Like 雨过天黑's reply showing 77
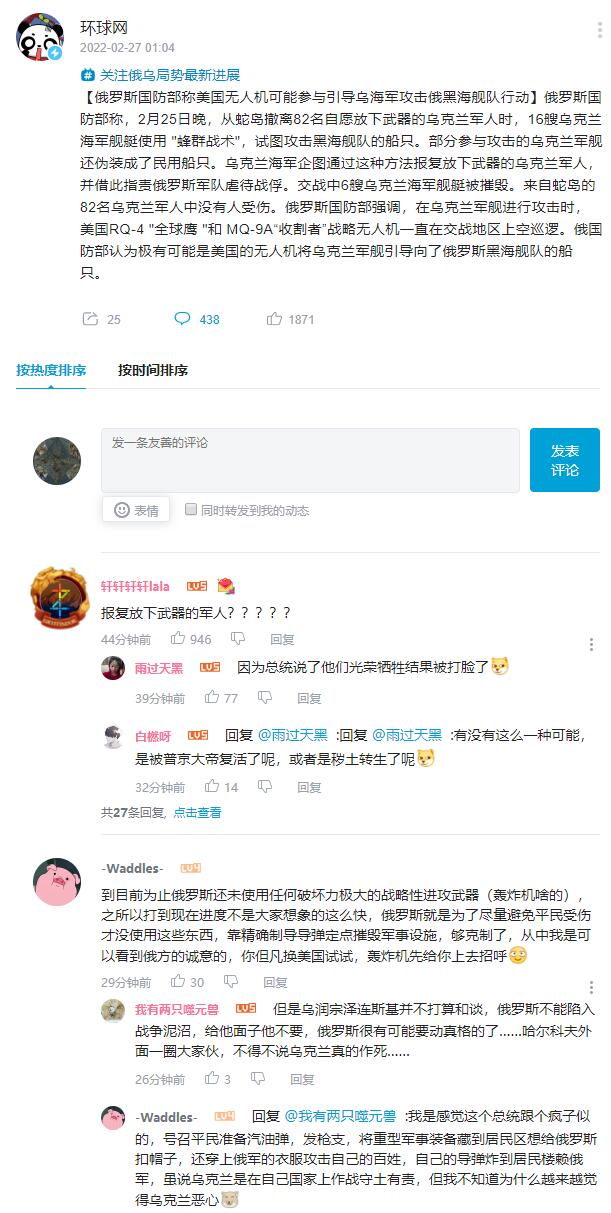Image resolution: width=611 pixels, height=1213 pixels. [x=212, y=697]
